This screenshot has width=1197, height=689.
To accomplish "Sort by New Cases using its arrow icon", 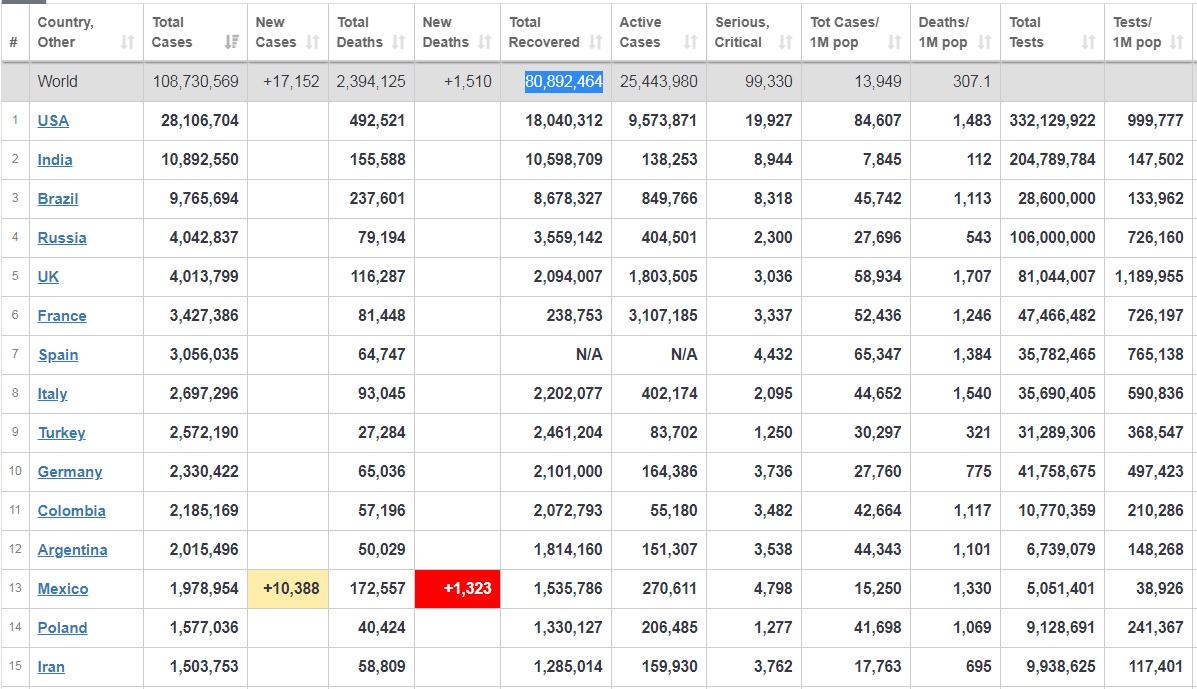I will tap(313, 42).
